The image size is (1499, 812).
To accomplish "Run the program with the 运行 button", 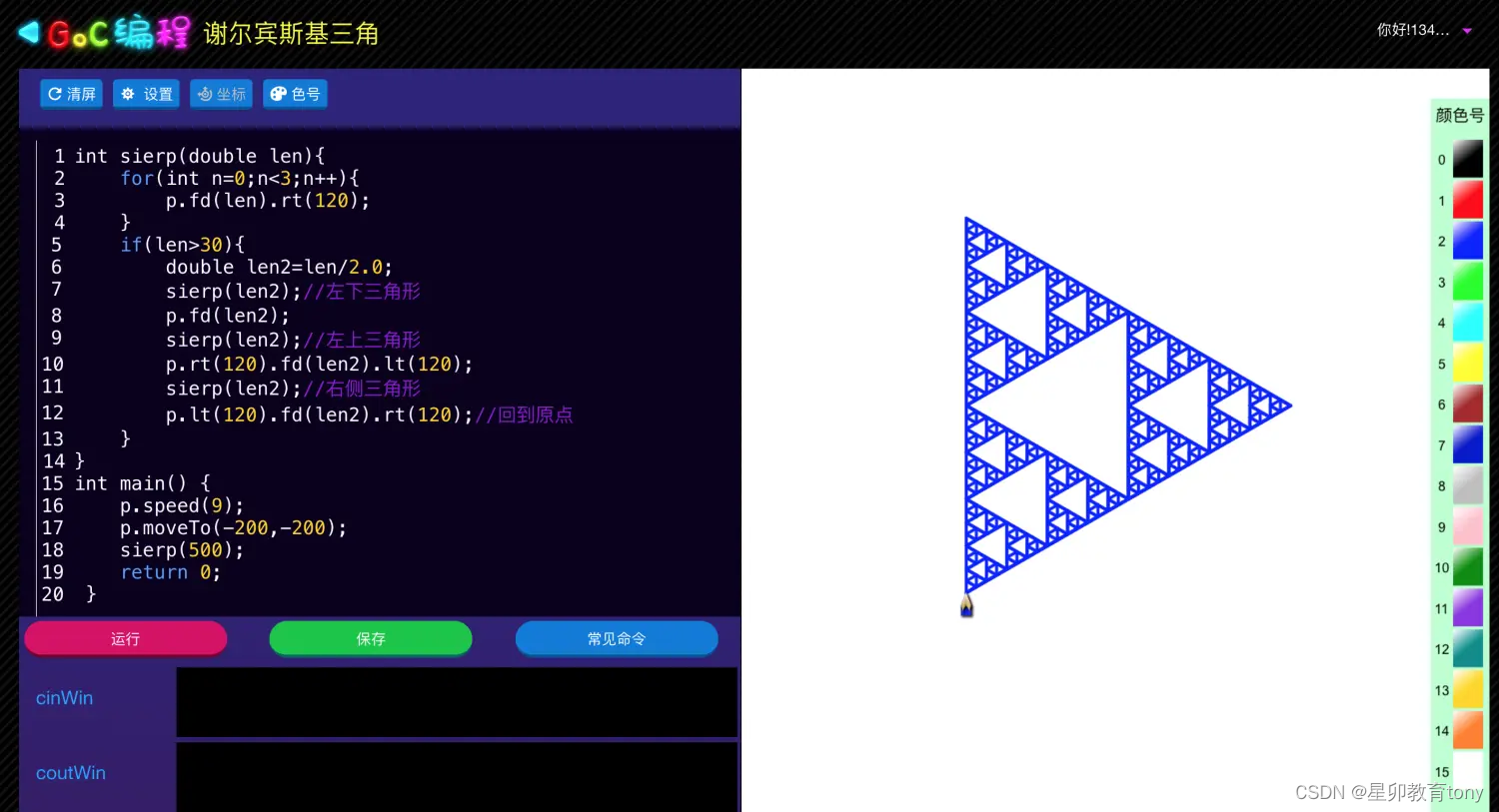I will pos(125,638).
